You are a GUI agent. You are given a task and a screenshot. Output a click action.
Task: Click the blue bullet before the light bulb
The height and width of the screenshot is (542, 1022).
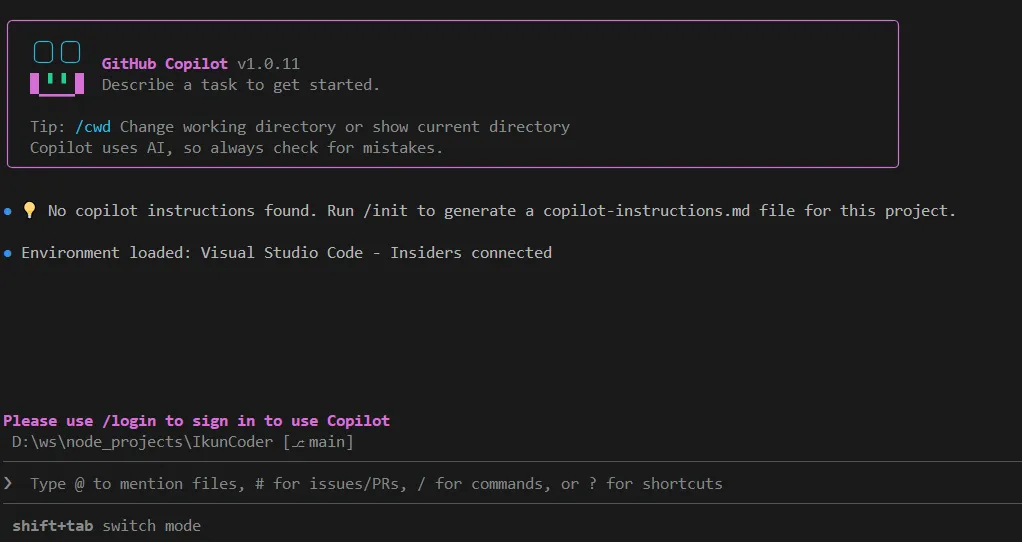click(x=8, y=211)
